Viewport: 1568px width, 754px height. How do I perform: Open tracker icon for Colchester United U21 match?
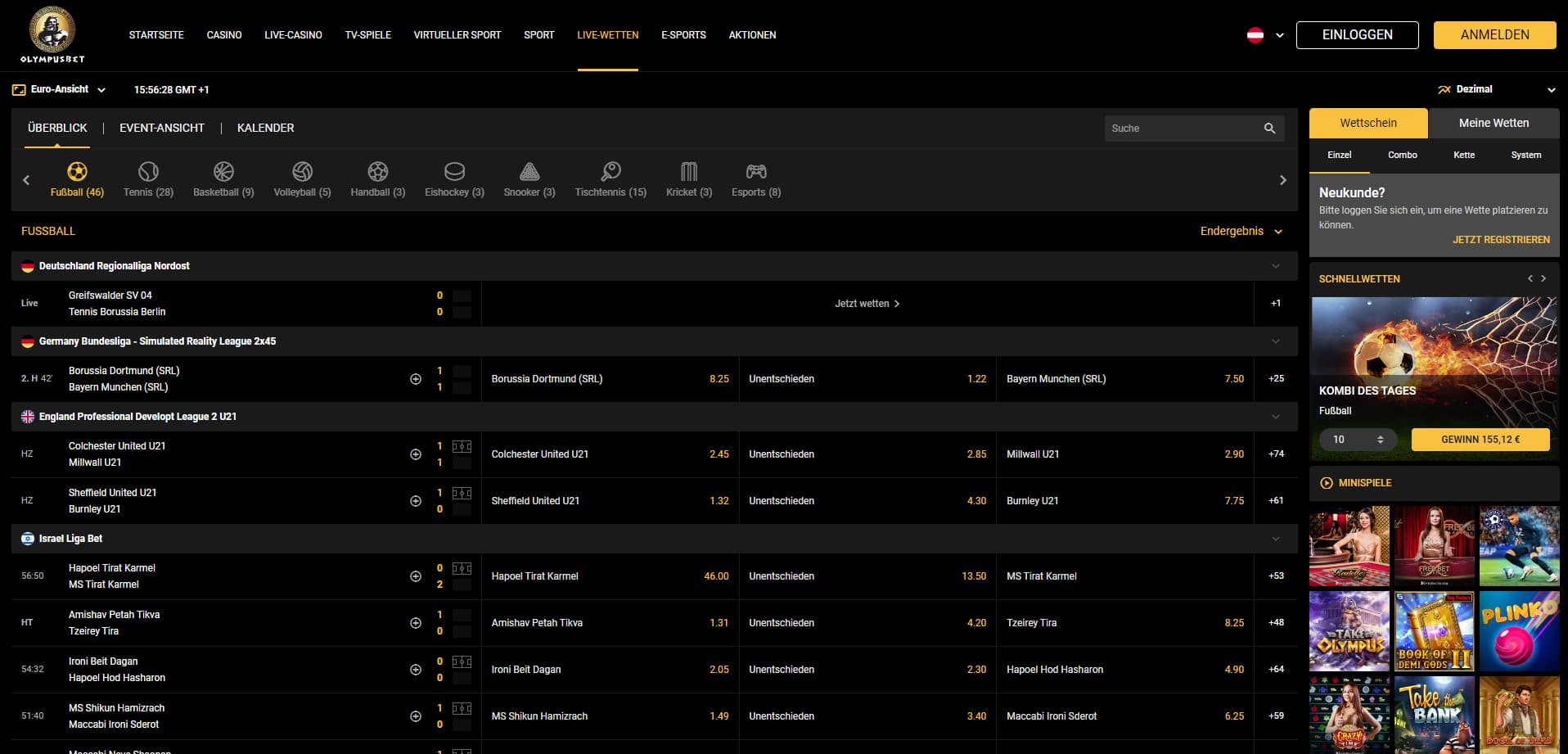pos(416,454)
